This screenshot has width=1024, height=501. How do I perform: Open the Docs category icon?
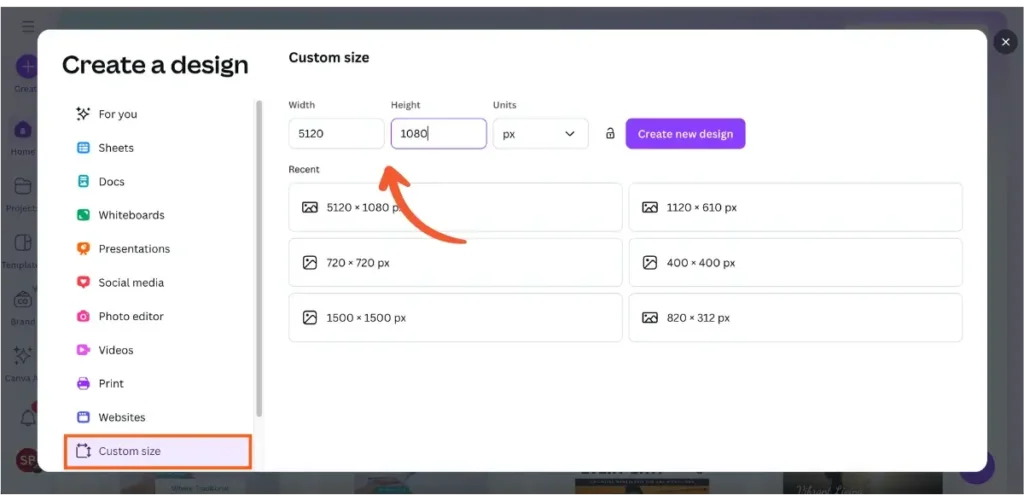[84, 182]
